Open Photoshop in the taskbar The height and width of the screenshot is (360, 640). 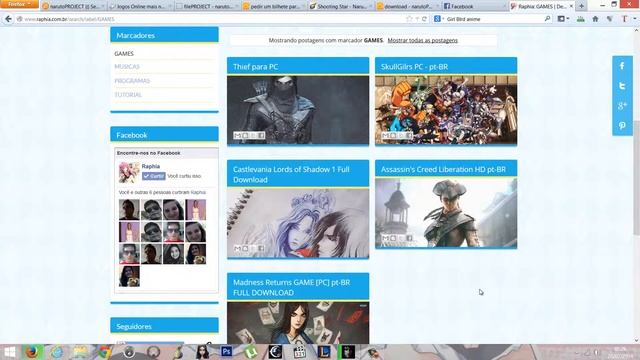226,352
